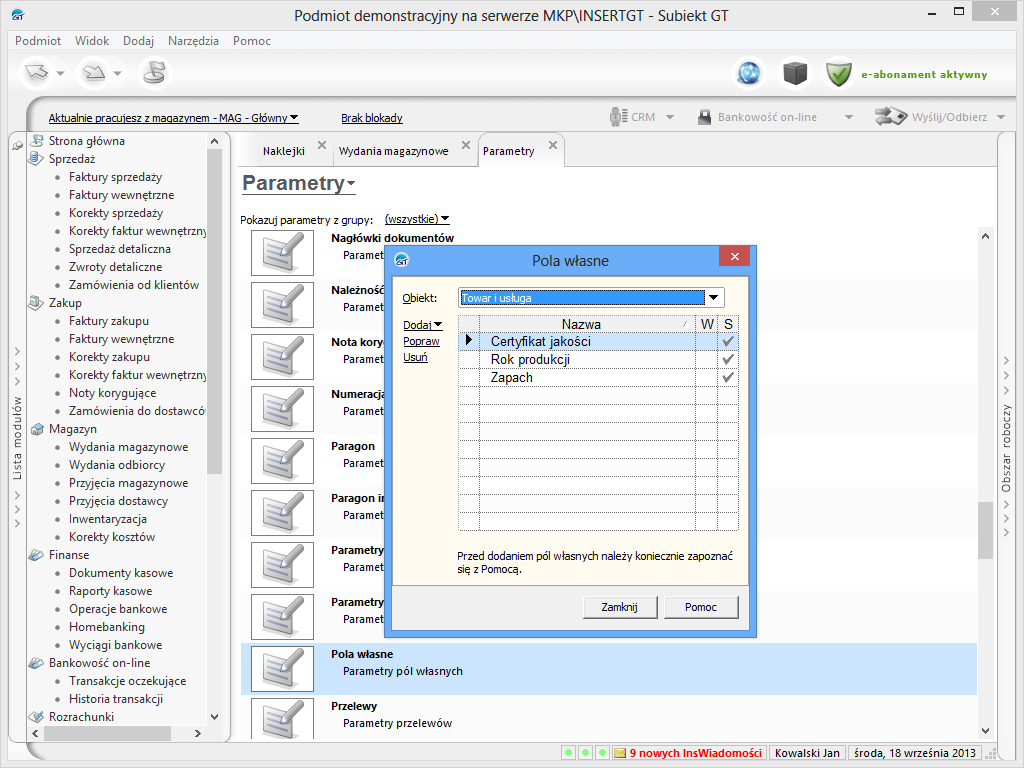Screen dimensions: 1024x768
Task: Click the Popraw link
Action: pyautogui.click(x=421, y=342)
